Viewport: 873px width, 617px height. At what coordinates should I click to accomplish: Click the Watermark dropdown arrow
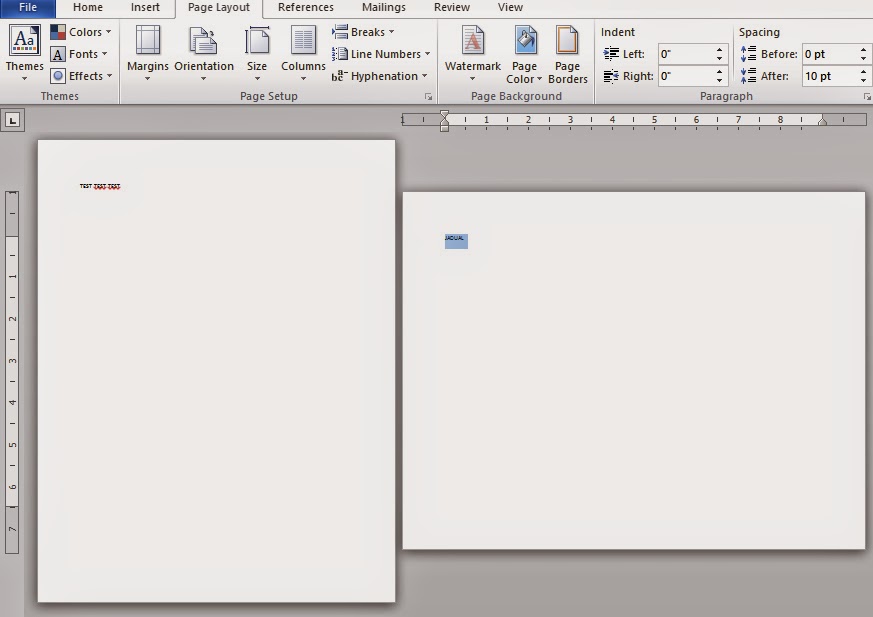click(x=473, y=79)
